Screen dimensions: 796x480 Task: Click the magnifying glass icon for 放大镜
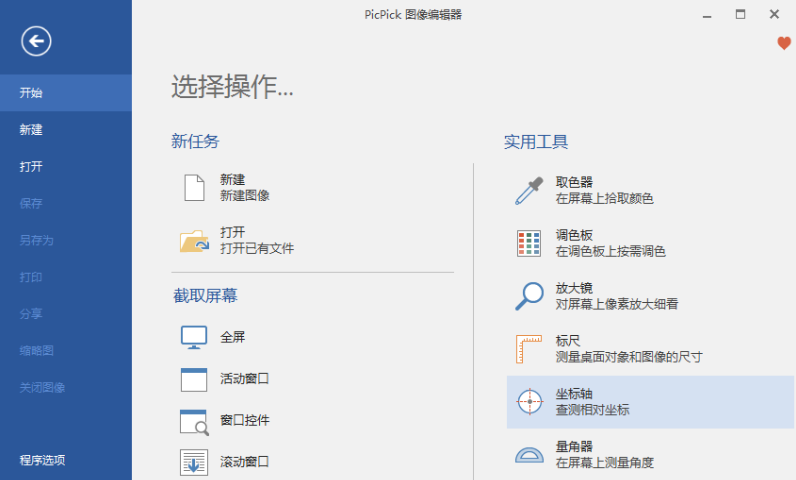coord(529,296)
